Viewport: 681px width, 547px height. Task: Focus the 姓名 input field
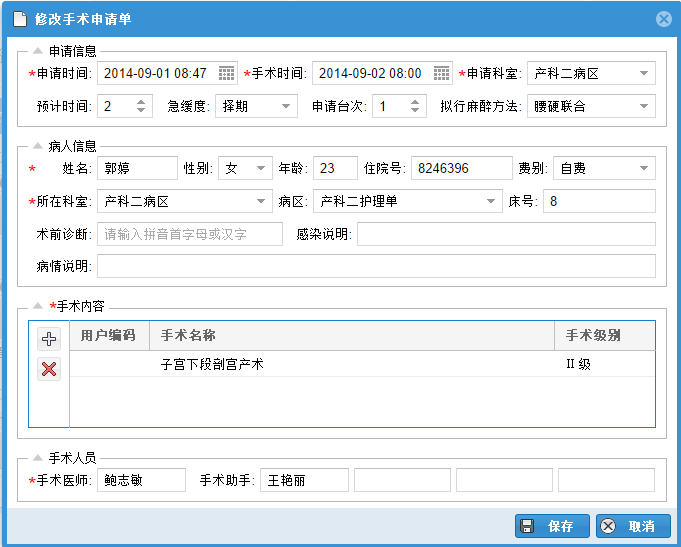[137, 168]
